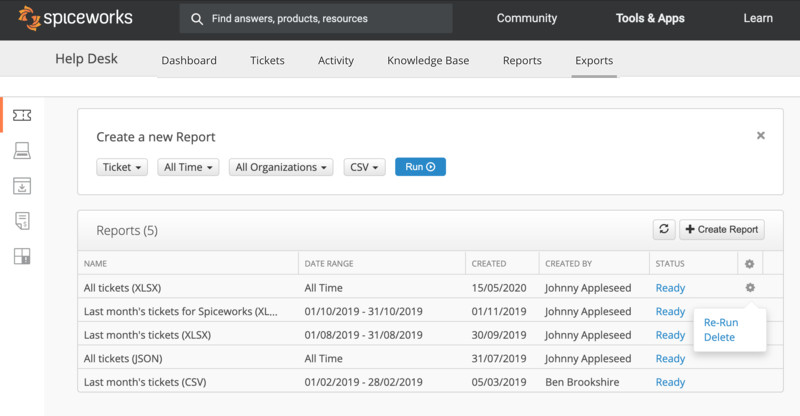Click the DATE RANGE column header
The width and height of the screenshot is (800, 416).
(329, 264)
